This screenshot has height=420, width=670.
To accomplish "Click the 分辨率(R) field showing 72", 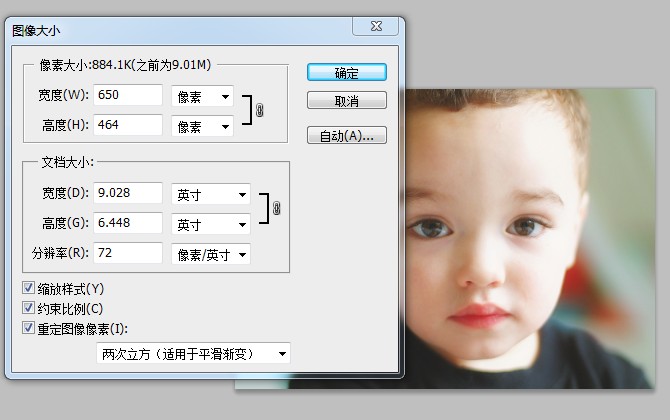I will [128, 253].
